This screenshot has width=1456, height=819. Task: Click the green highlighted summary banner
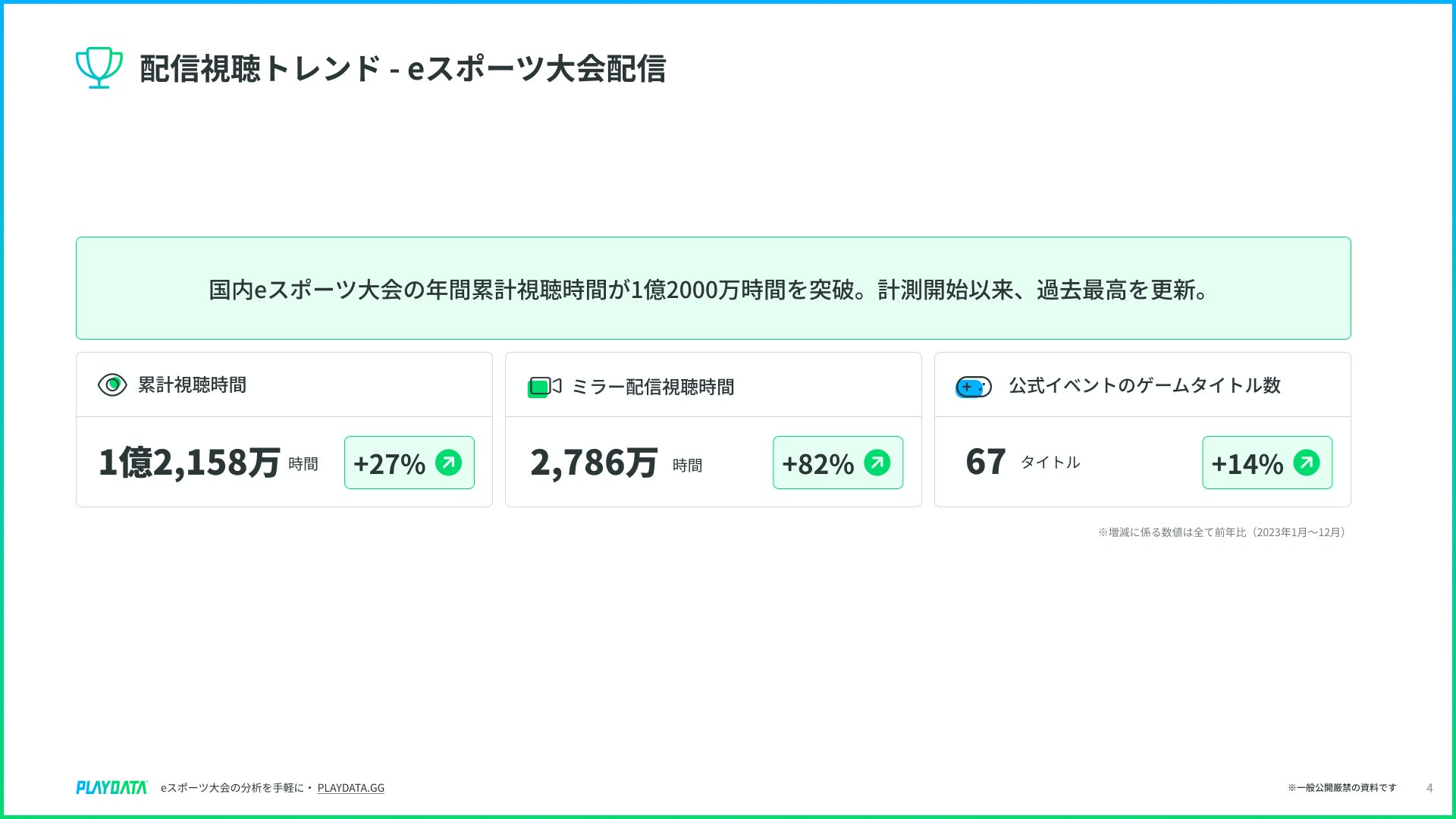coord(713,288)
